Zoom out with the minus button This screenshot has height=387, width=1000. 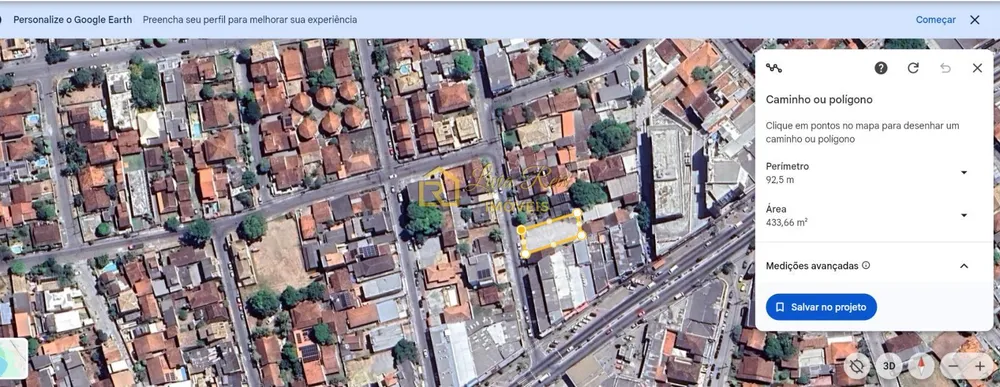953,367
